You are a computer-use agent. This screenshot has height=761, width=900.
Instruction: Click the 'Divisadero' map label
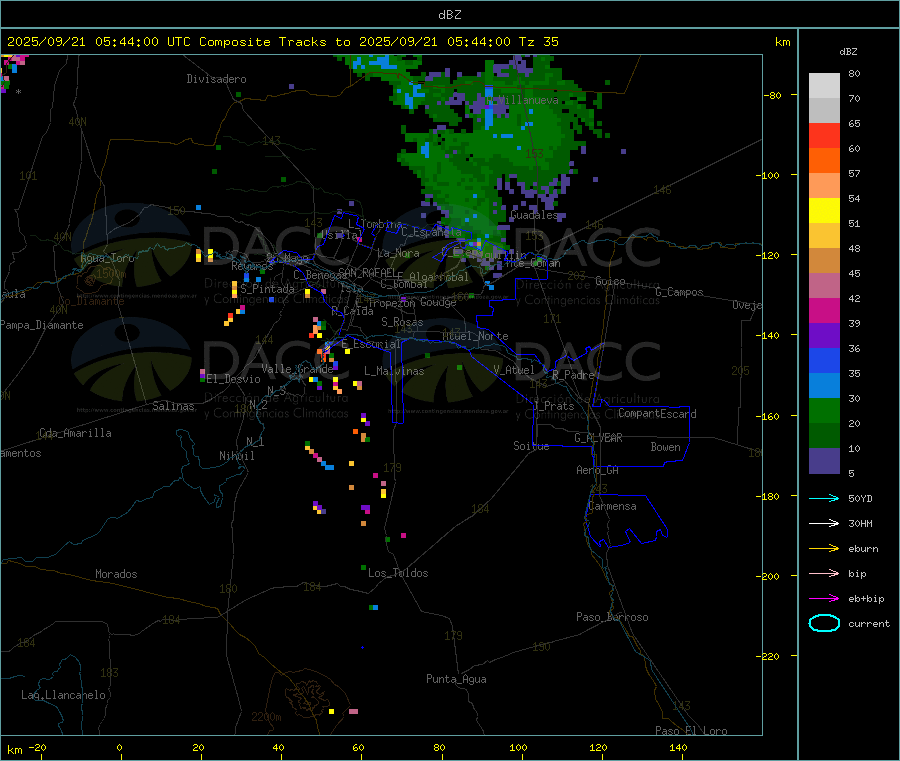point(216,79)
